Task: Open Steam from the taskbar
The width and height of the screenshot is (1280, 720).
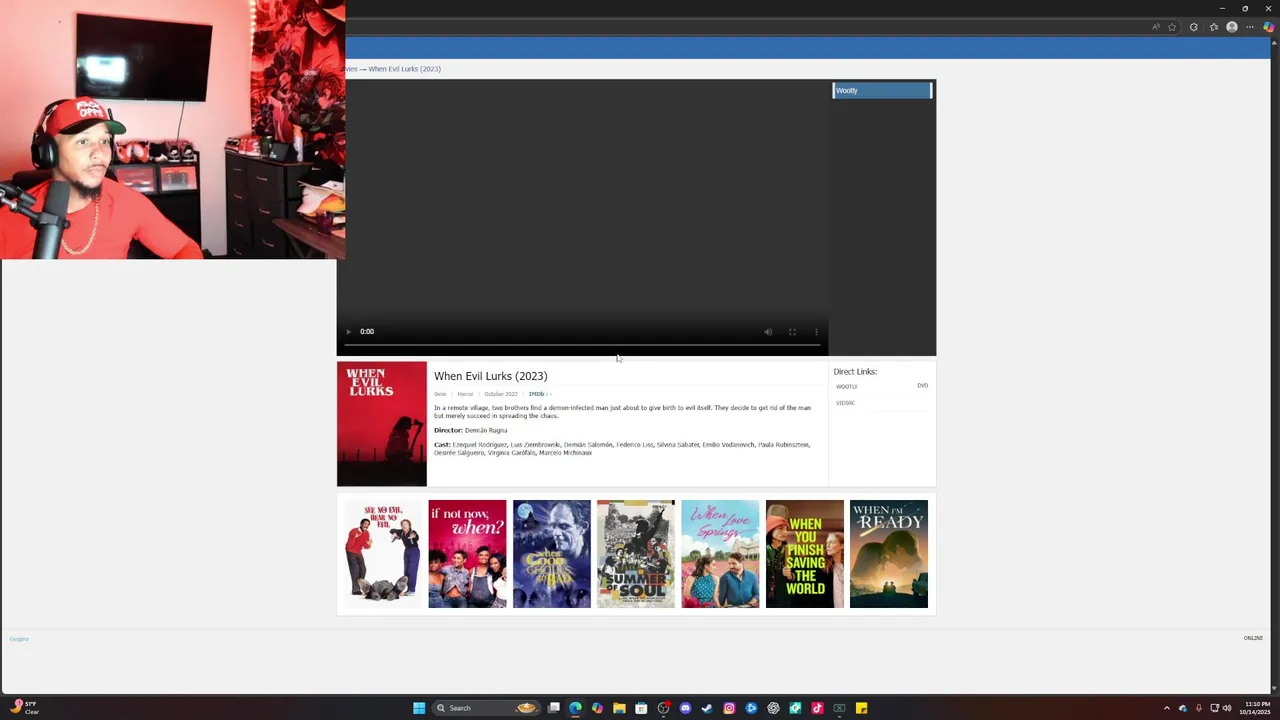Action: coord(707,708)
